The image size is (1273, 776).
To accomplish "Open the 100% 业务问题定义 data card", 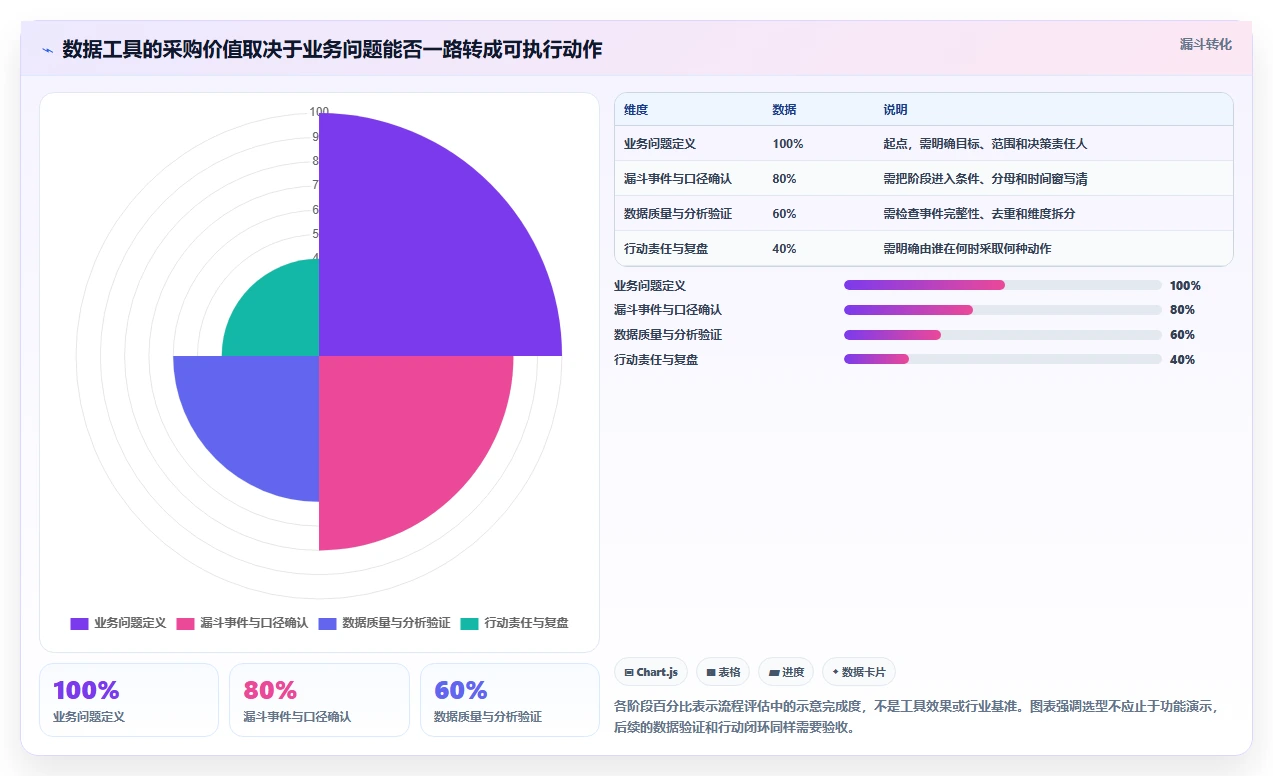I will (129, 700).
